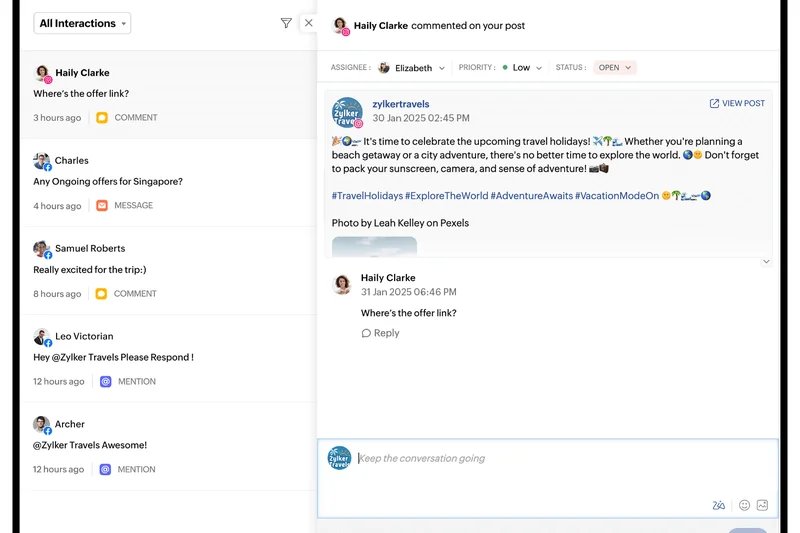Expand the post with the chevron below it
Viewport: 800px width, 533px height.
click(766, 262)
